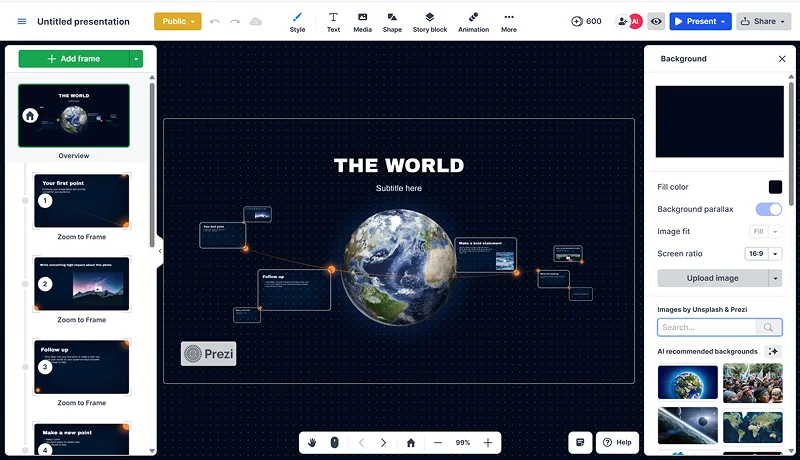This screenshot has width=800, height=460.
Task: Click the Present button
Action: 700,21
